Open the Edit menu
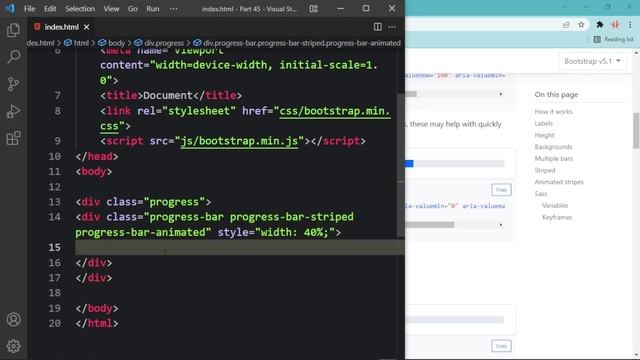Image resolution: width=640 pixels, height=360 pixels. click(50, 9)
